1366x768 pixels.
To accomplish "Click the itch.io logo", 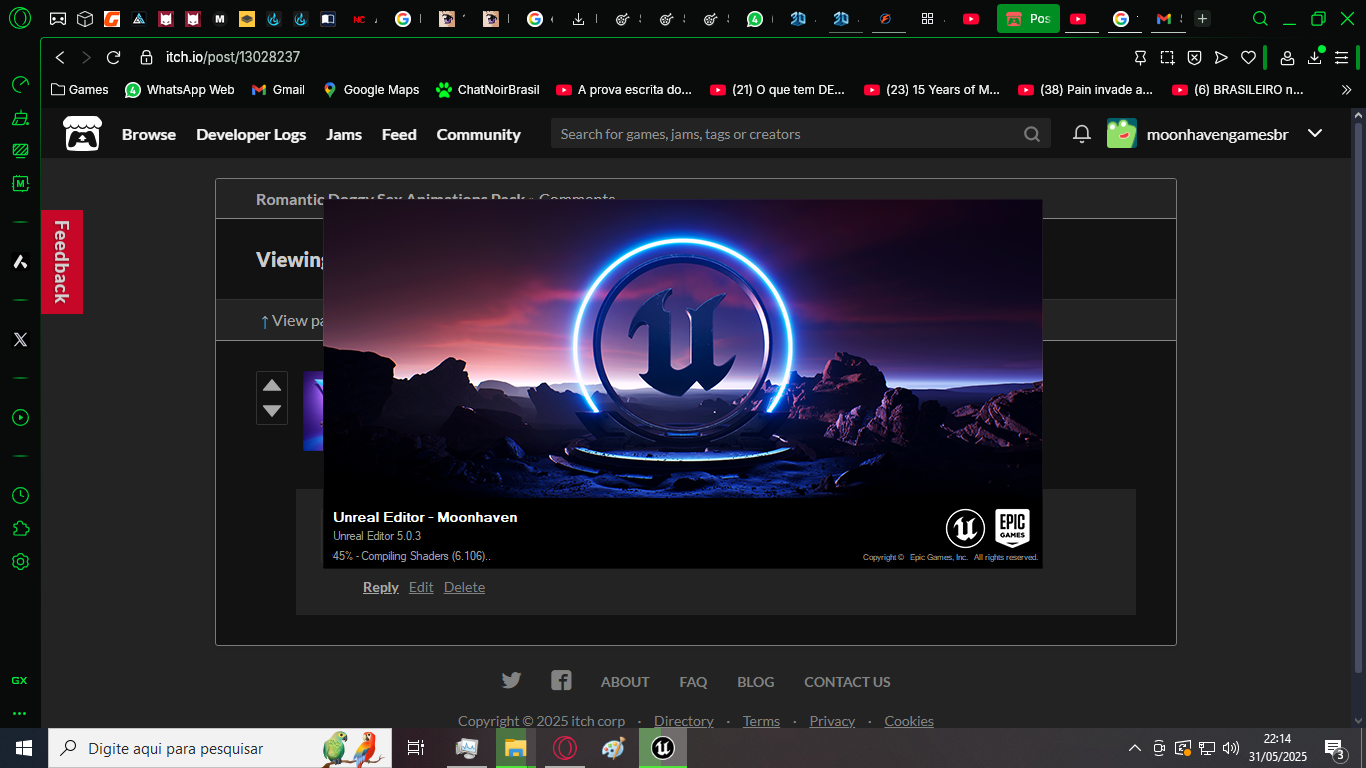I will point(82,134).
